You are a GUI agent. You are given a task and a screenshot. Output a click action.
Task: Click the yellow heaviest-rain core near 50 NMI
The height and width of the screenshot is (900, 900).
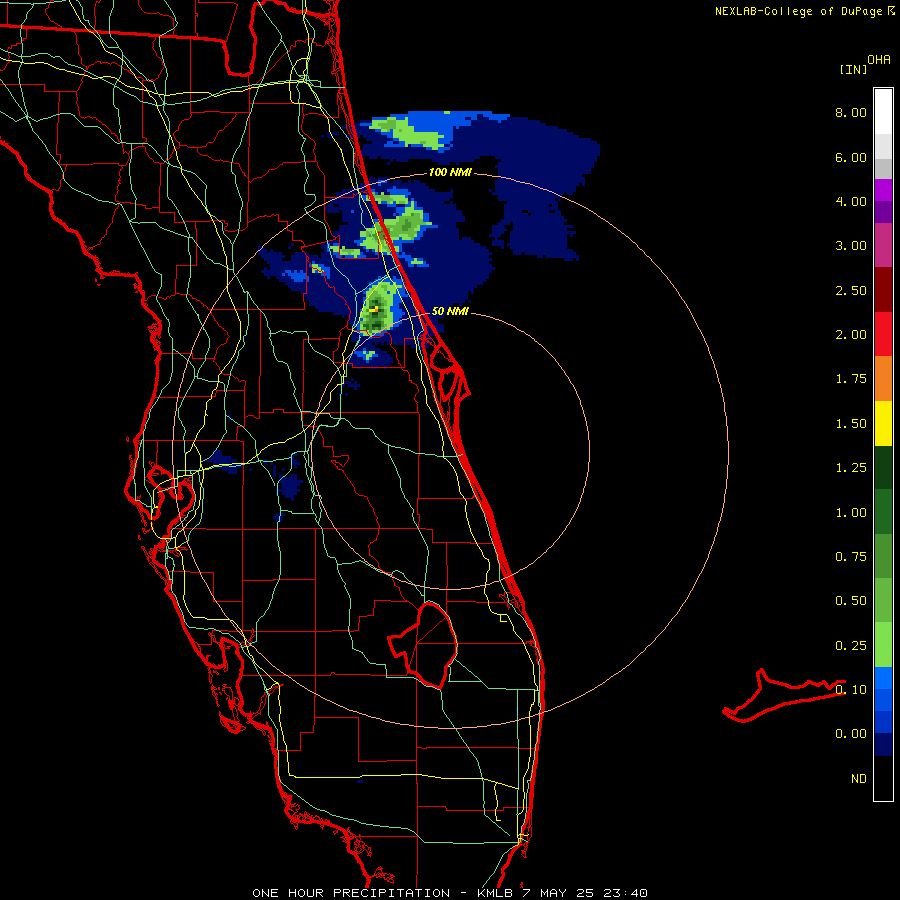point(374,309)
